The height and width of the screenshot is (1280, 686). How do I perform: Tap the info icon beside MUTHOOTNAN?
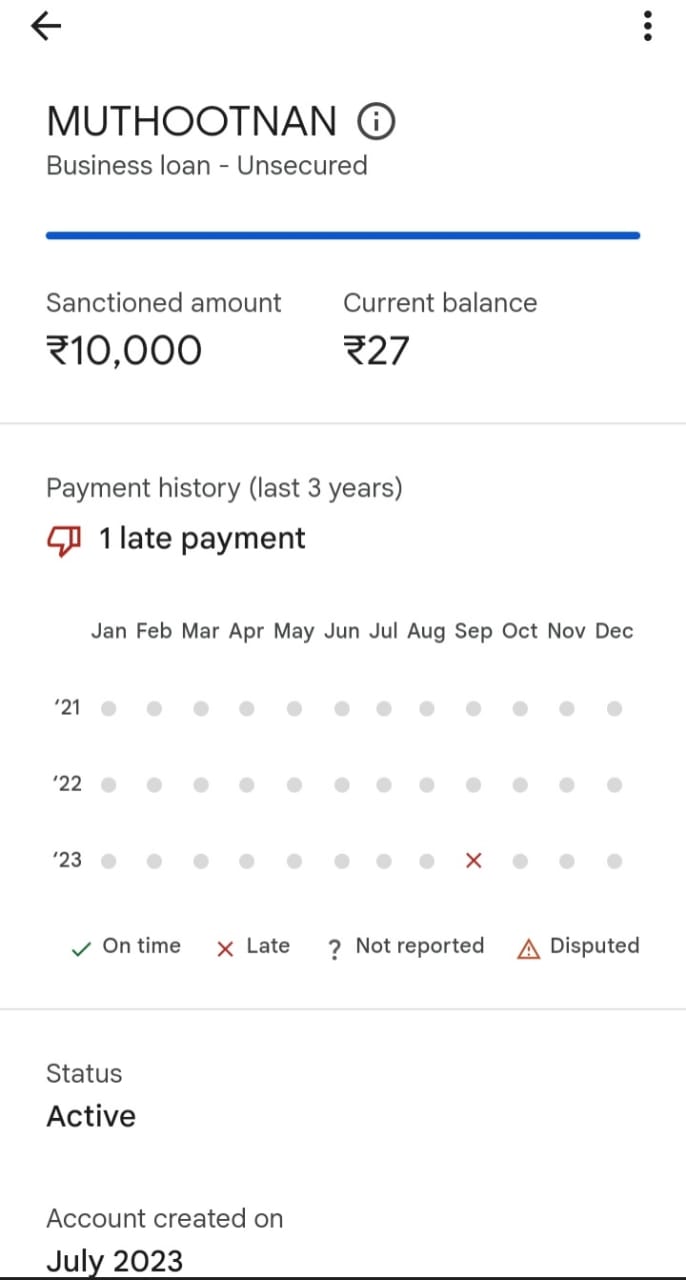(376, 123)
